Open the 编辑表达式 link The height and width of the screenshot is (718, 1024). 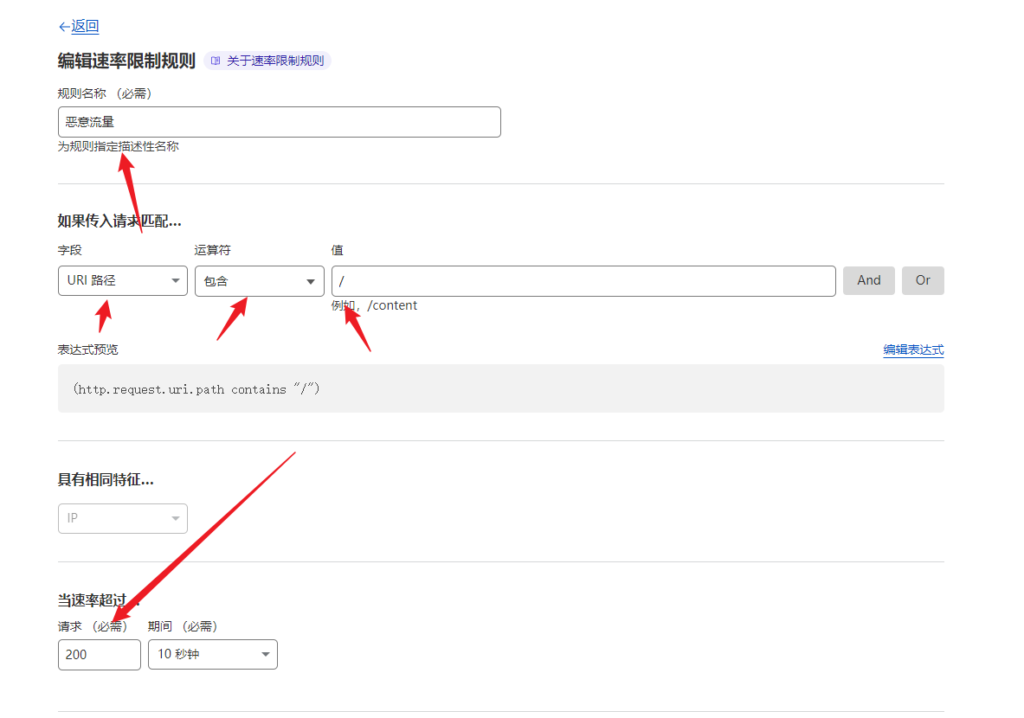(913, 350)
